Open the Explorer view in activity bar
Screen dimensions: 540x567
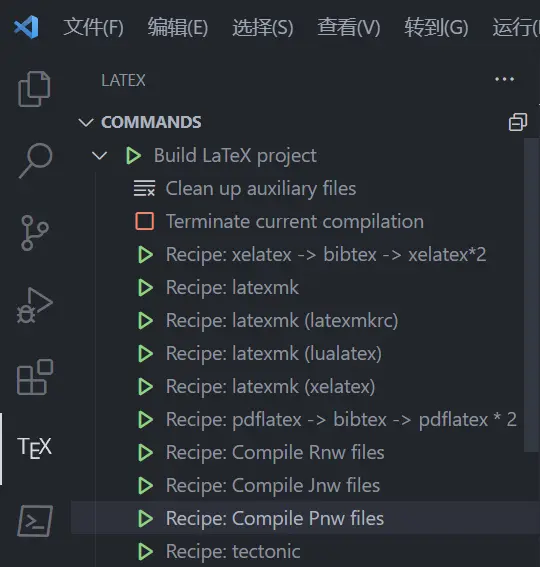click(34, 89)
